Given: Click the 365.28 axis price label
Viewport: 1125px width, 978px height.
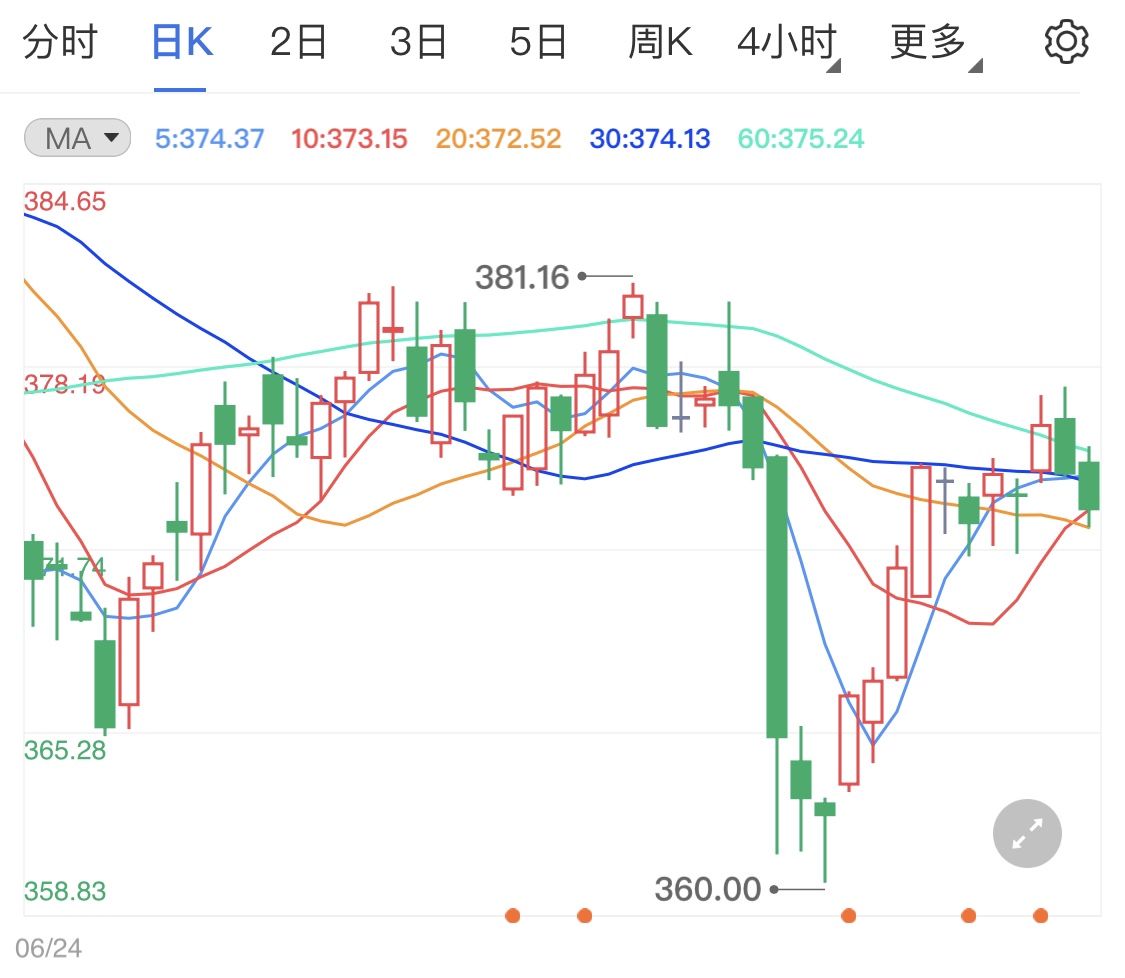Looking at the screenshot, I should coord(65,751).
